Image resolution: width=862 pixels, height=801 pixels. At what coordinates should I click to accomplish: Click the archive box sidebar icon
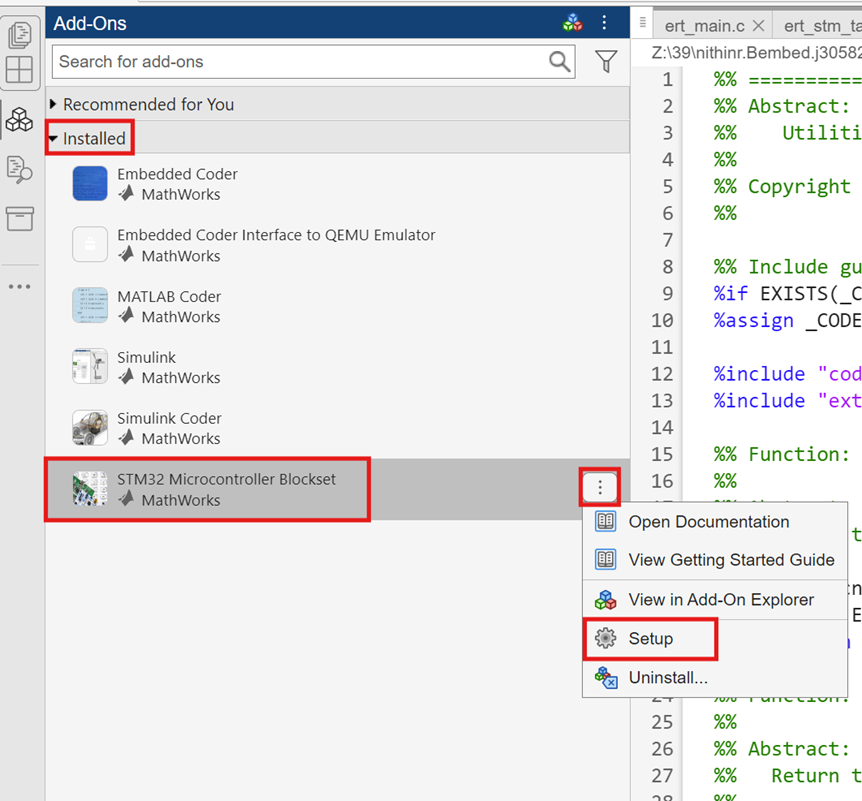coord(19,219)
